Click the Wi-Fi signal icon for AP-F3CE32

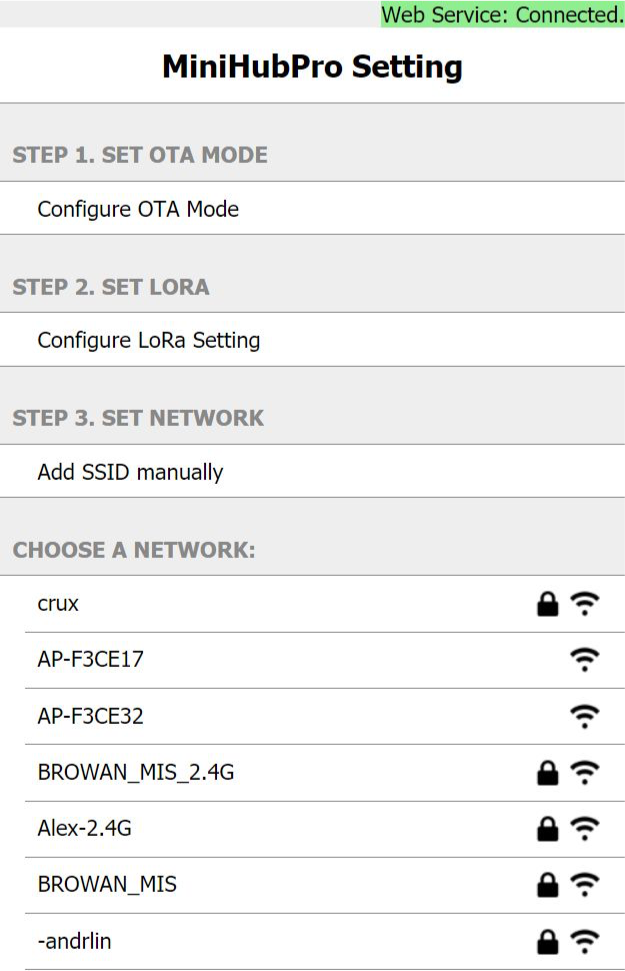tap(585, 716)
